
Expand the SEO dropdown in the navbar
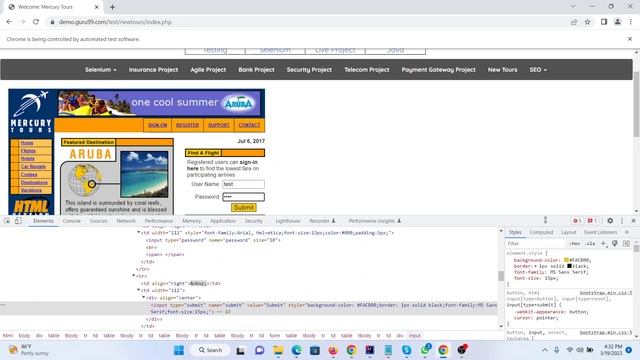[538, 70]
